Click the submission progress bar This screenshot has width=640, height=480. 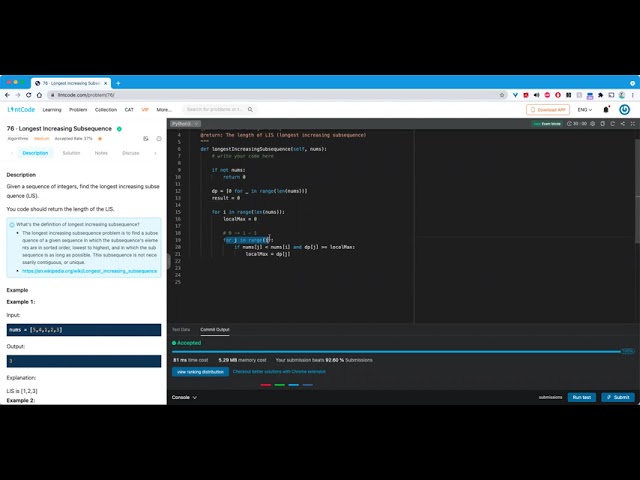tap(396, 351)
